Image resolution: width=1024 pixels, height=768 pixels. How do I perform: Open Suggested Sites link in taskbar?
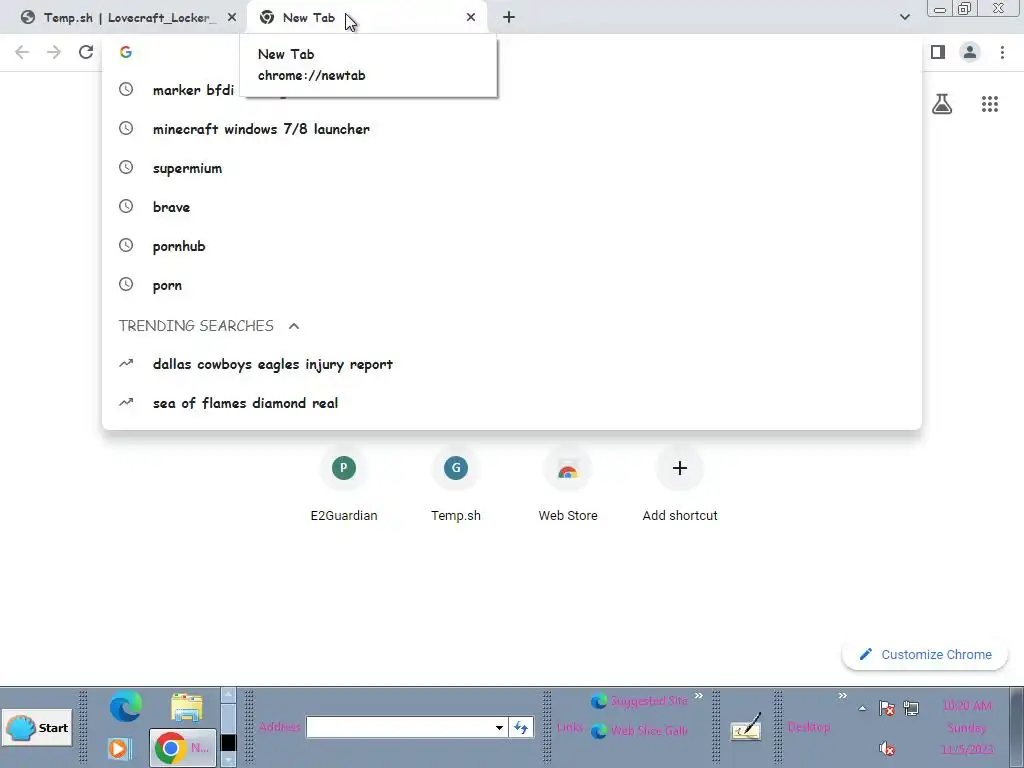(639, 701)
